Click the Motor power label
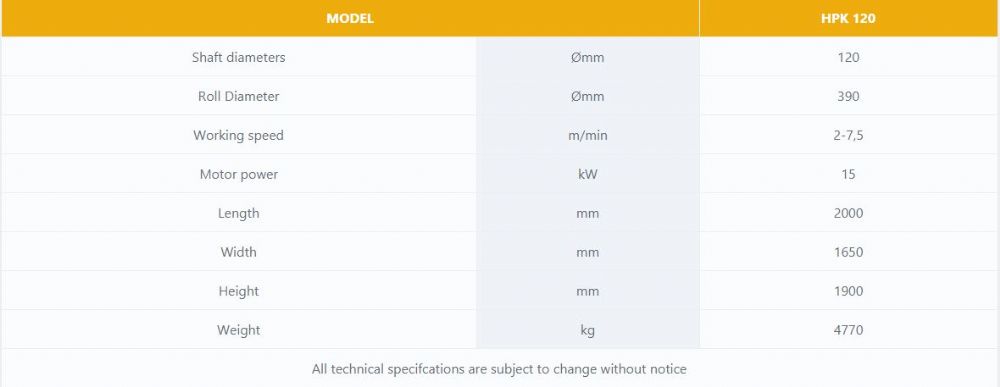The image size is (1000, 387). pyautogui.click(x=239, y=174)
